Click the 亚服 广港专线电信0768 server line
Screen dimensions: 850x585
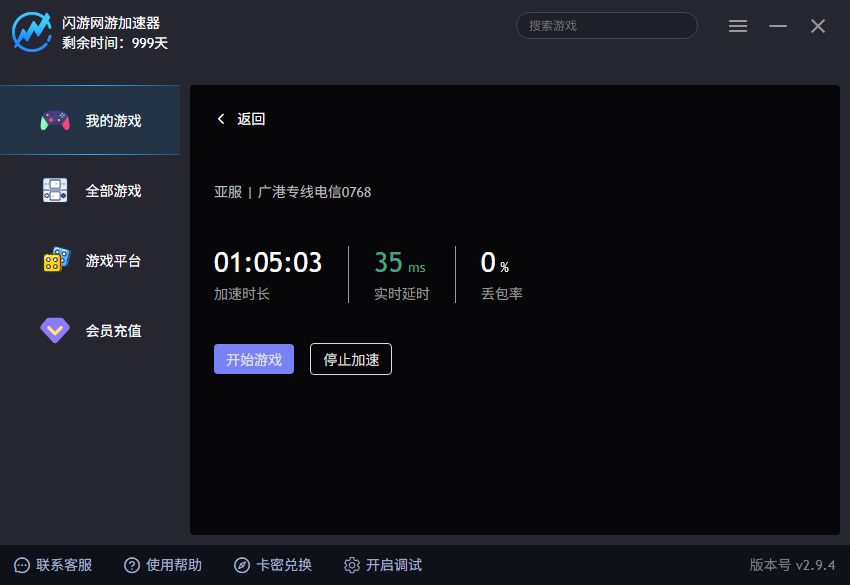point(292,192)
